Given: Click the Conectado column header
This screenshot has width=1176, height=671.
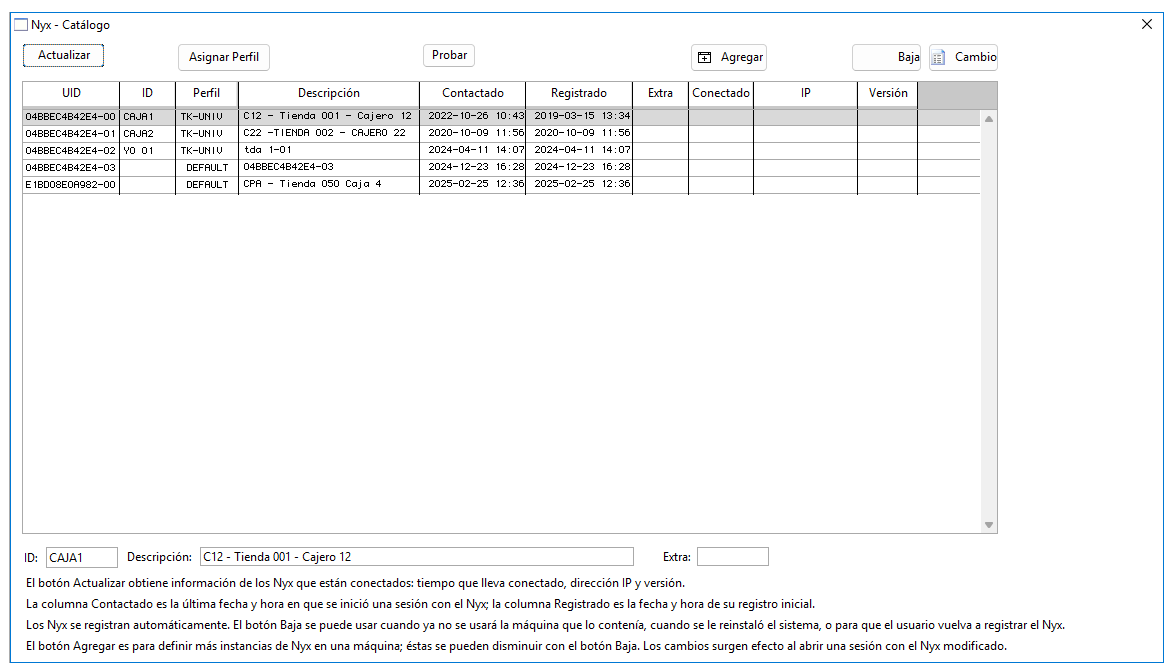Looking at the screenshot, I should click(x=721, y=94).
